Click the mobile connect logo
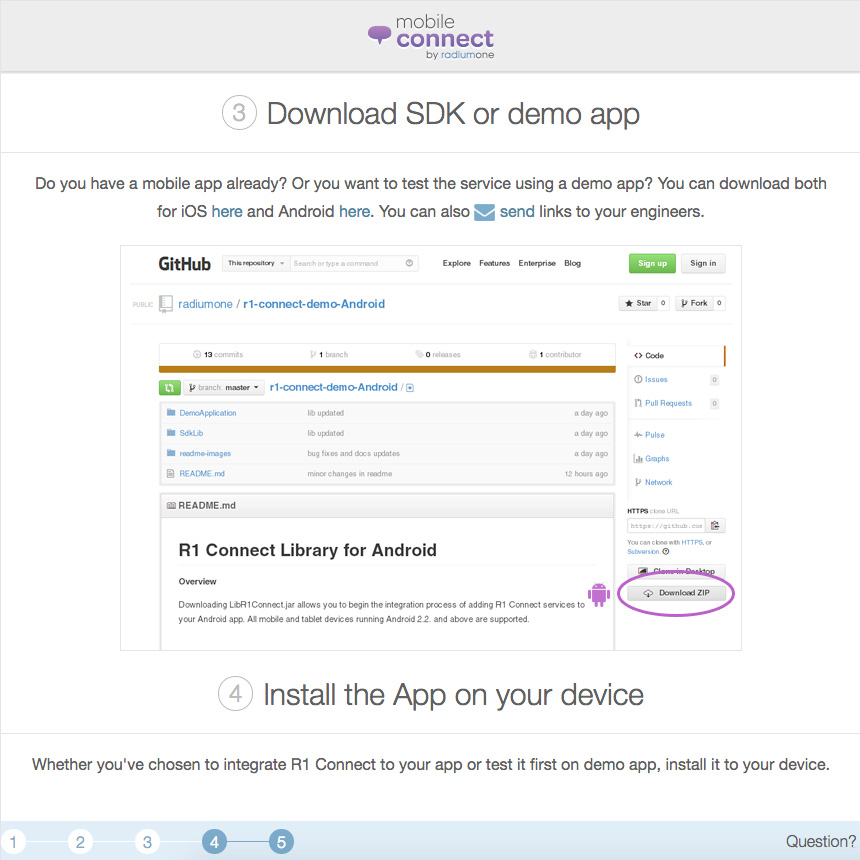The width and height of the screenshot is (860, 860). coord(431,37)
